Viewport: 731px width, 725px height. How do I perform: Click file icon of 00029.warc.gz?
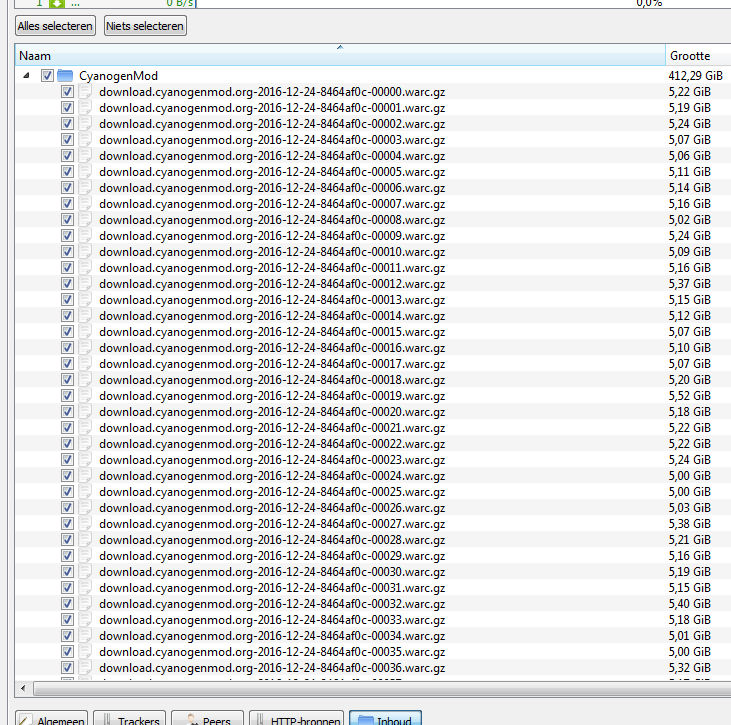coord(85,556)
